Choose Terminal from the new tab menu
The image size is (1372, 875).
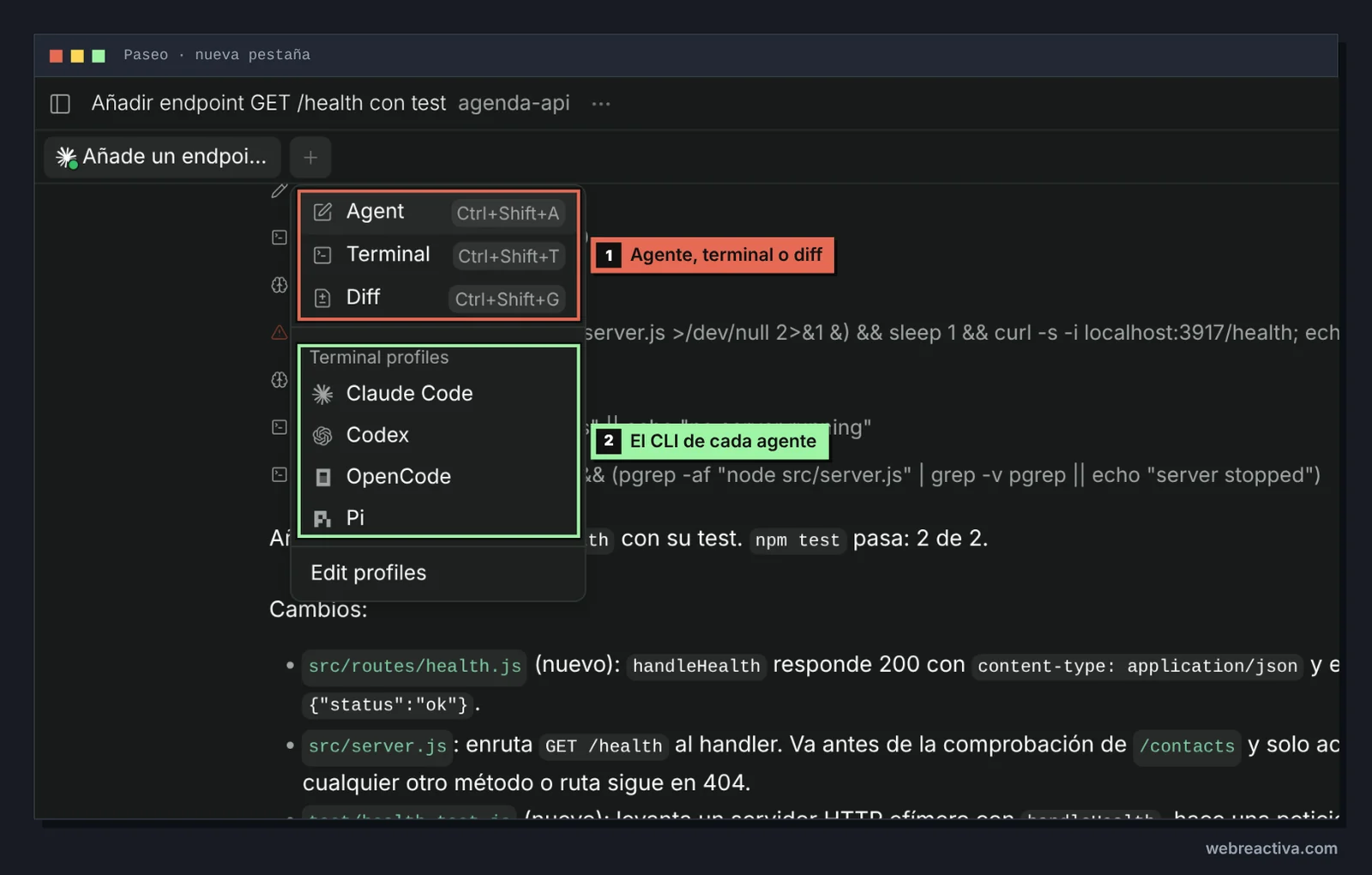coord(438,255)
